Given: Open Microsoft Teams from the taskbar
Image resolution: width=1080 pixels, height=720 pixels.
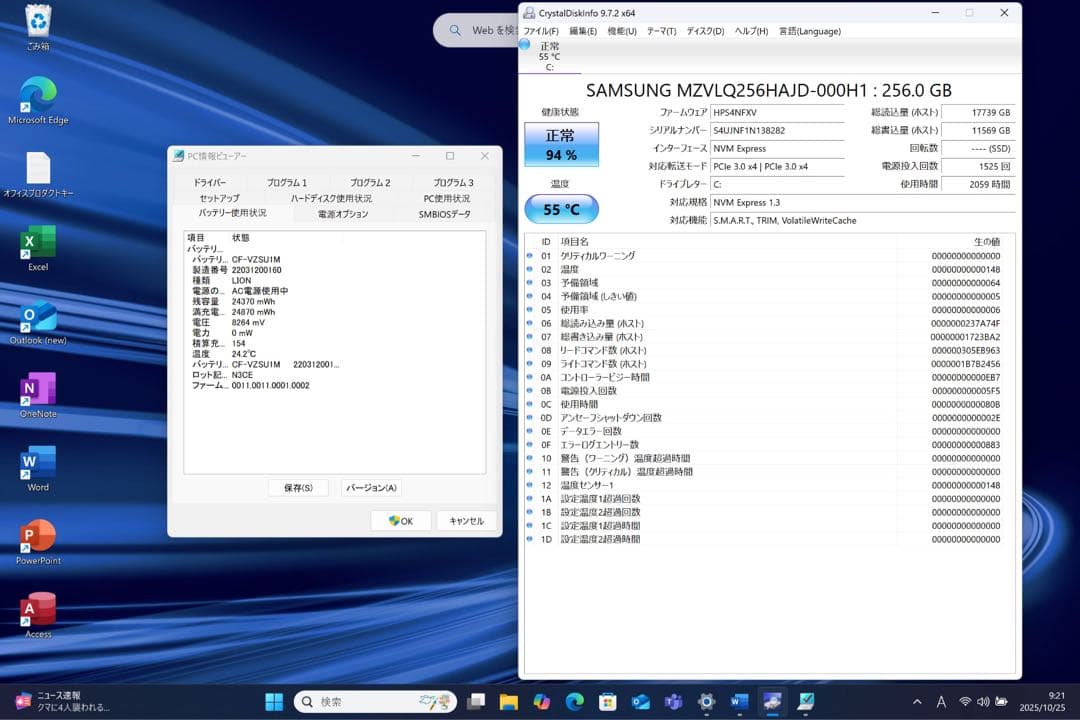Looking at the screenshot, I should 672,701.
